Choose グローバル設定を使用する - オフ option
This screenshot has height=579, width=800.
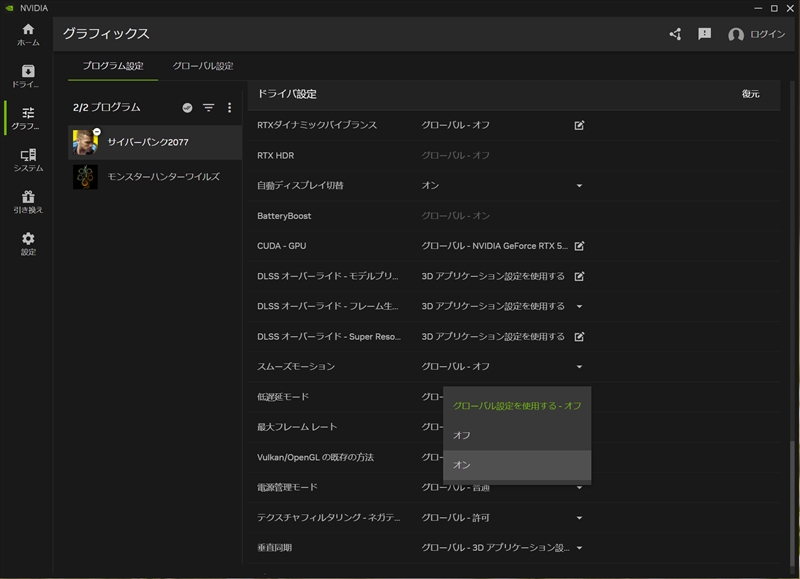coord(517,406)
